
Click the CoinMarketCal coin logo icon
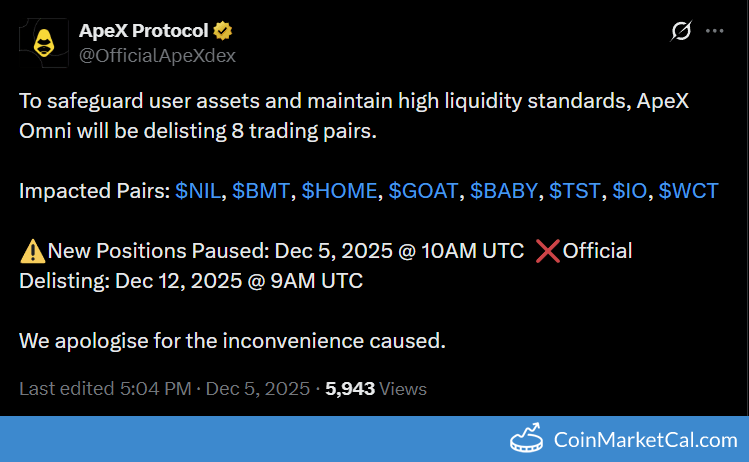(x=526, y=437)
